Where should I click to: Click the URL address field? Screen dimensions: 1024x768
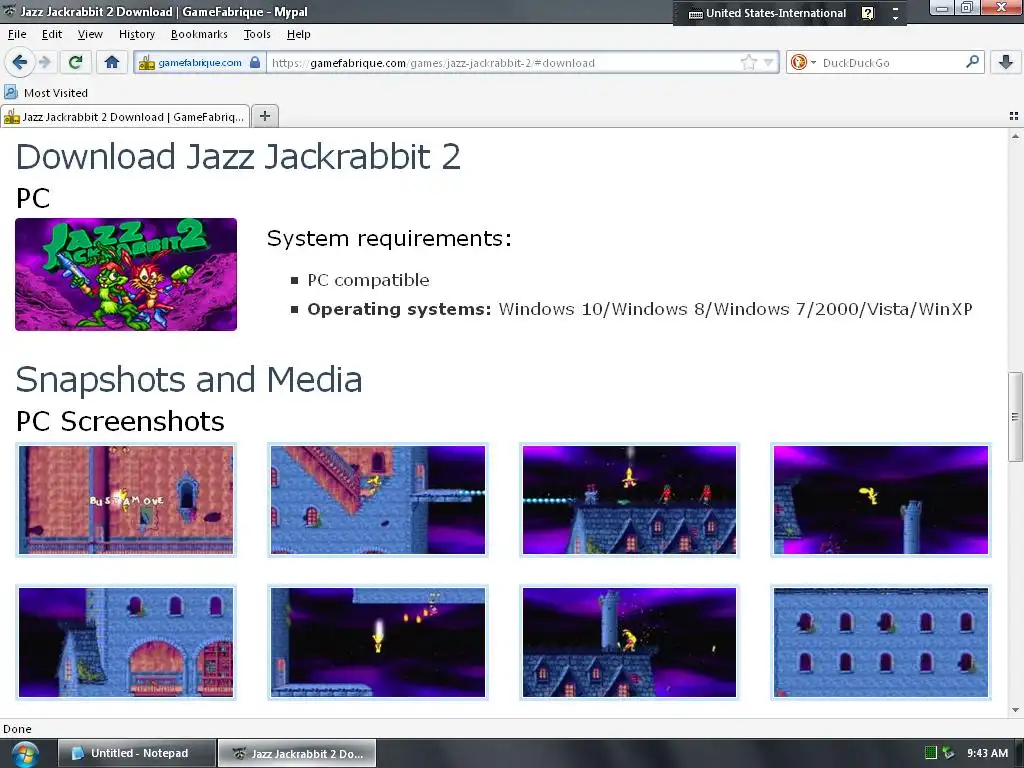503,63
